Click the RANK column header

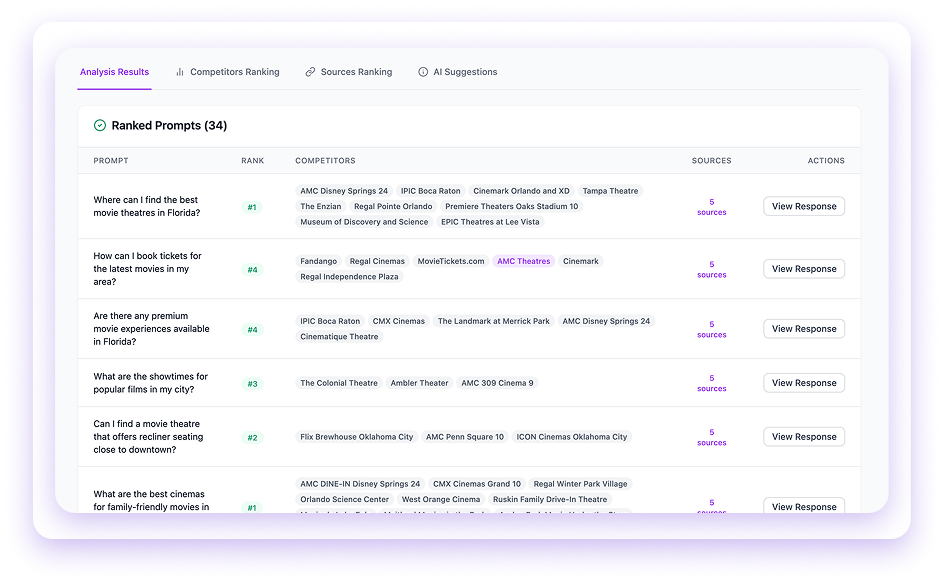[253, 161]
